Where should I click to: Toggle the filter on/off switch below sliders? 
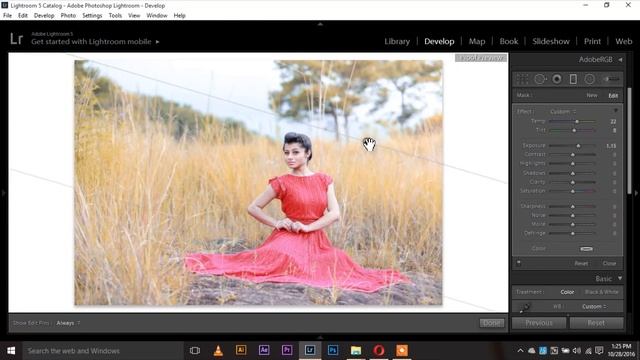coord(519,263)
